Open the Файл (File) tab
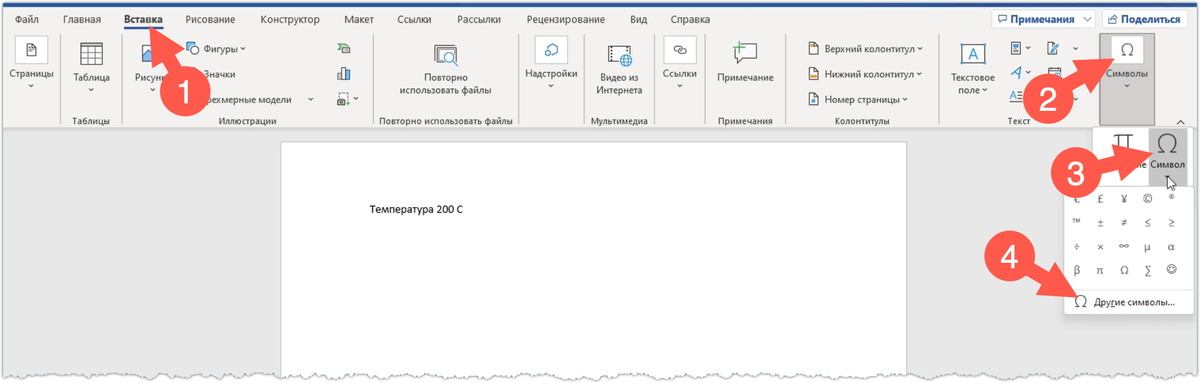Image resolution: width=1200 pixels, height=383 pixels. (x=27, y=19)
